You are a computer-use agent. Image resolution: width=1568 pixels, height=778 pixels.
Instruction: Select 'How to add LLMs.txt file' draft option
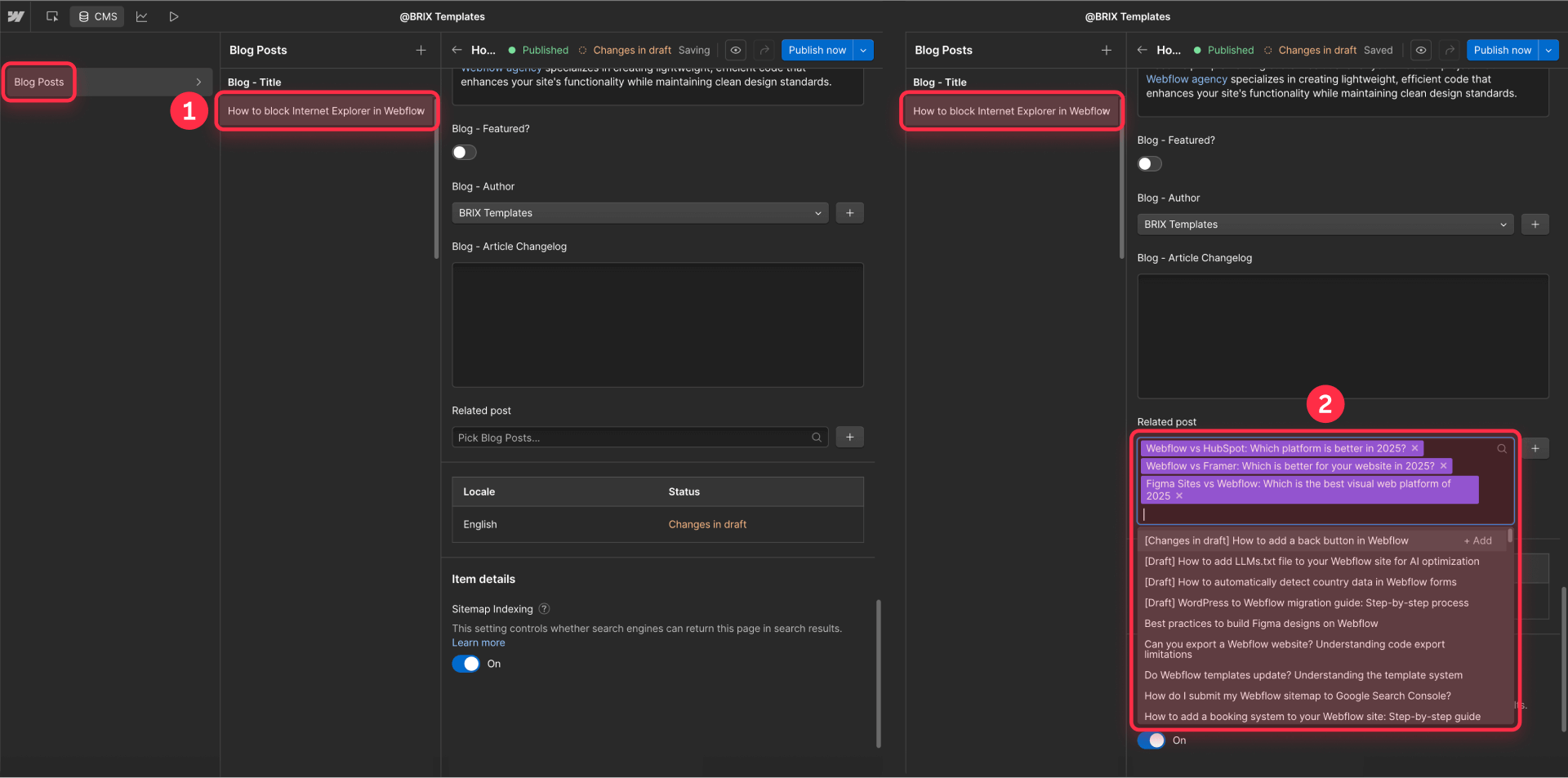[1322, 562]
